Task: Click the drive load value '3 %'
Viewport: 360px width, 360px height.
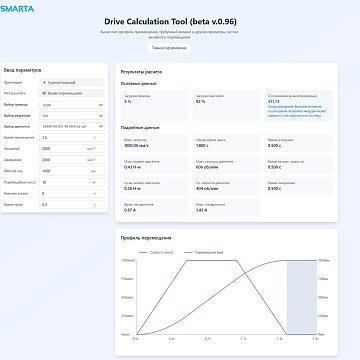Action: [128, 101]
